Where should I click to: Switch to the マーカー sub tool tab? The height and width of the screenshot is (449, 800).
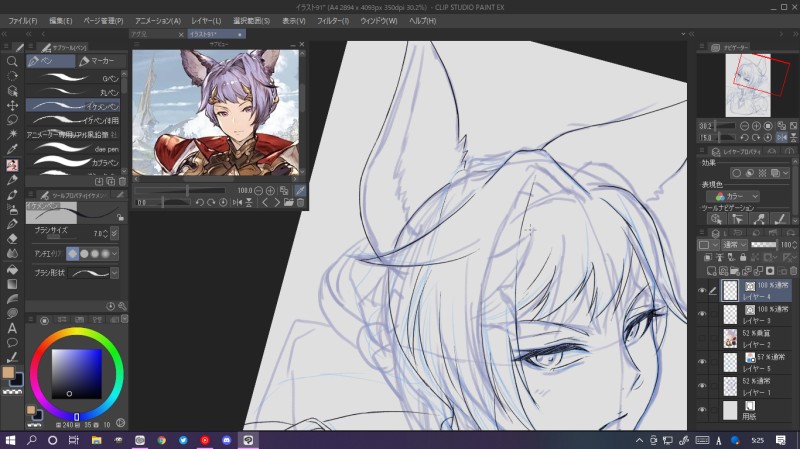[x=101, y=61]
